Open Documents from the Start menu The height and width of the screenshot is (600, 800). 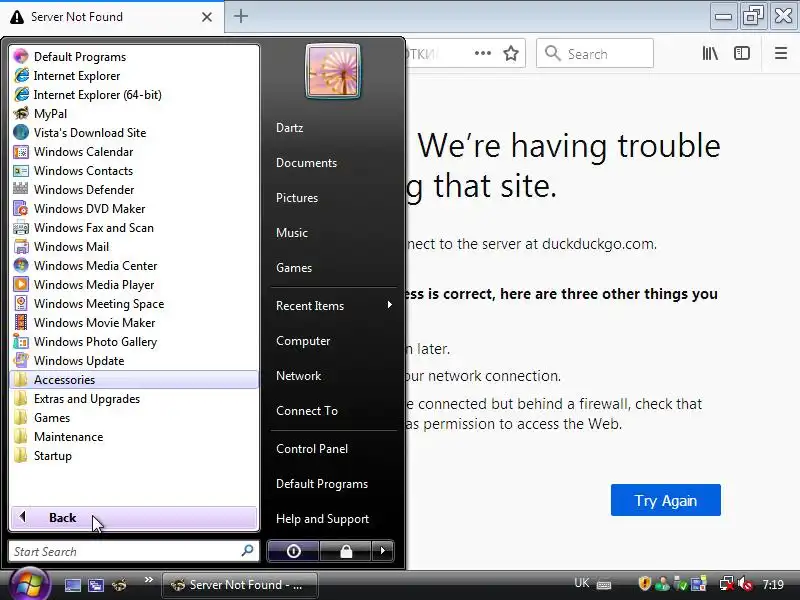306,163
